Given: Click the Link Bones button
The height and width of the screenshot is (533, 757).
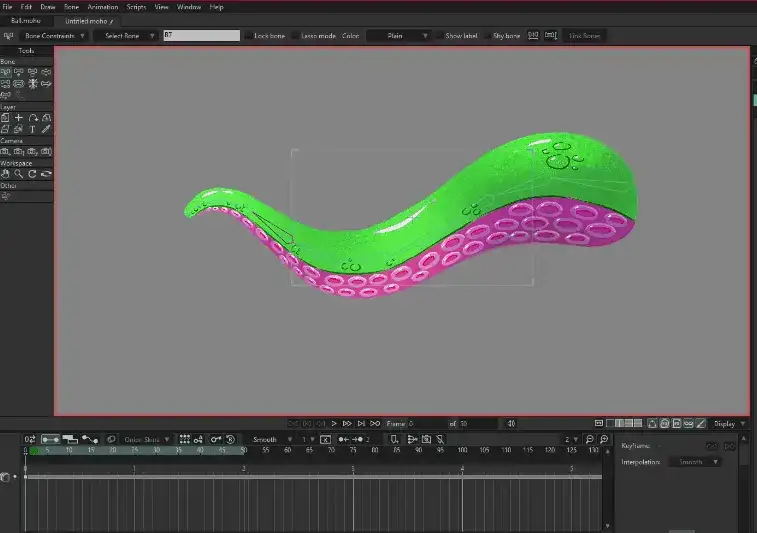Looking at the screenshot, I should pos(585,36).
